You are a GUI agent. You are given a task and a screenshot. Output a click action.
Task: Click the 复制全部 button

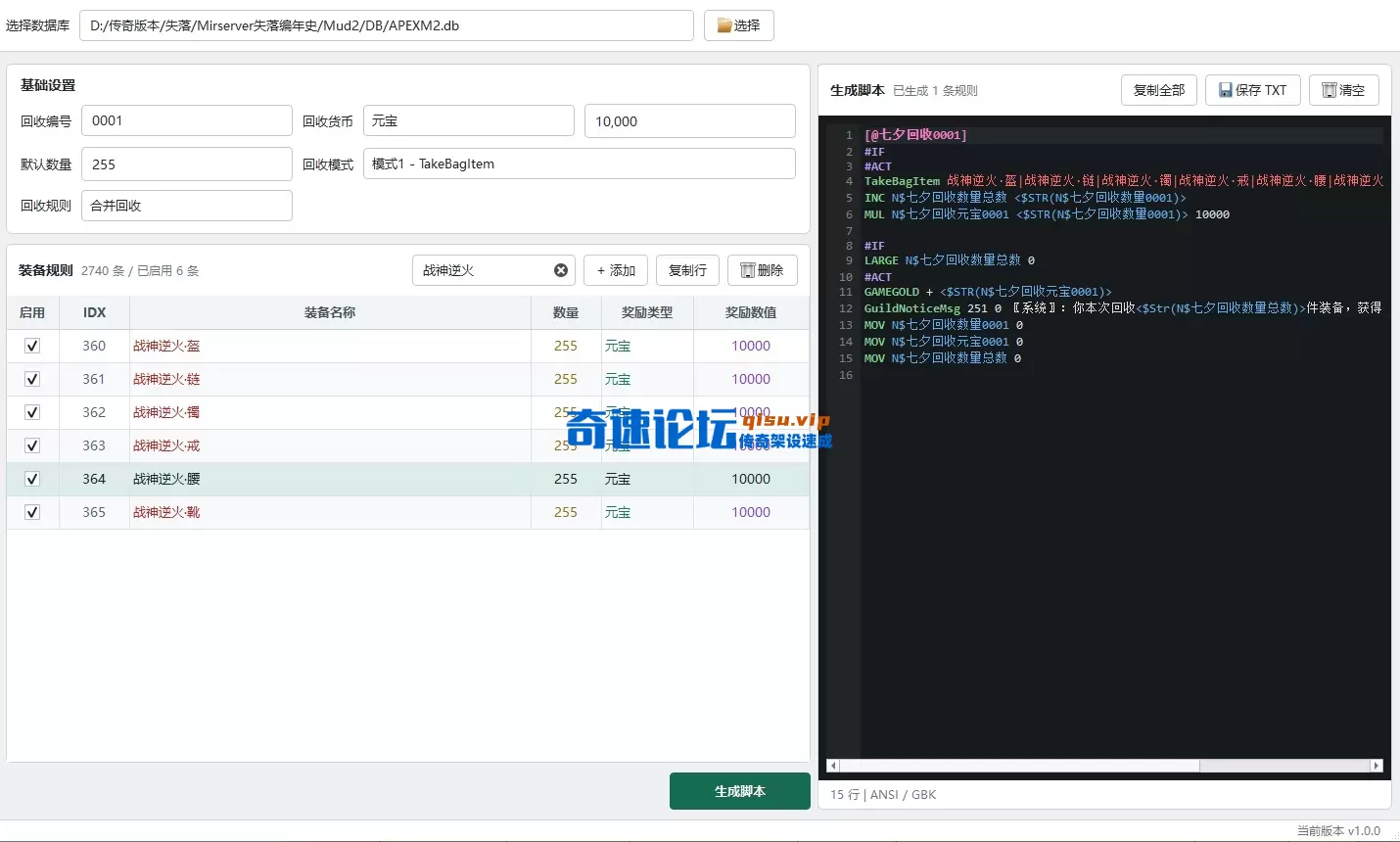1159,90
